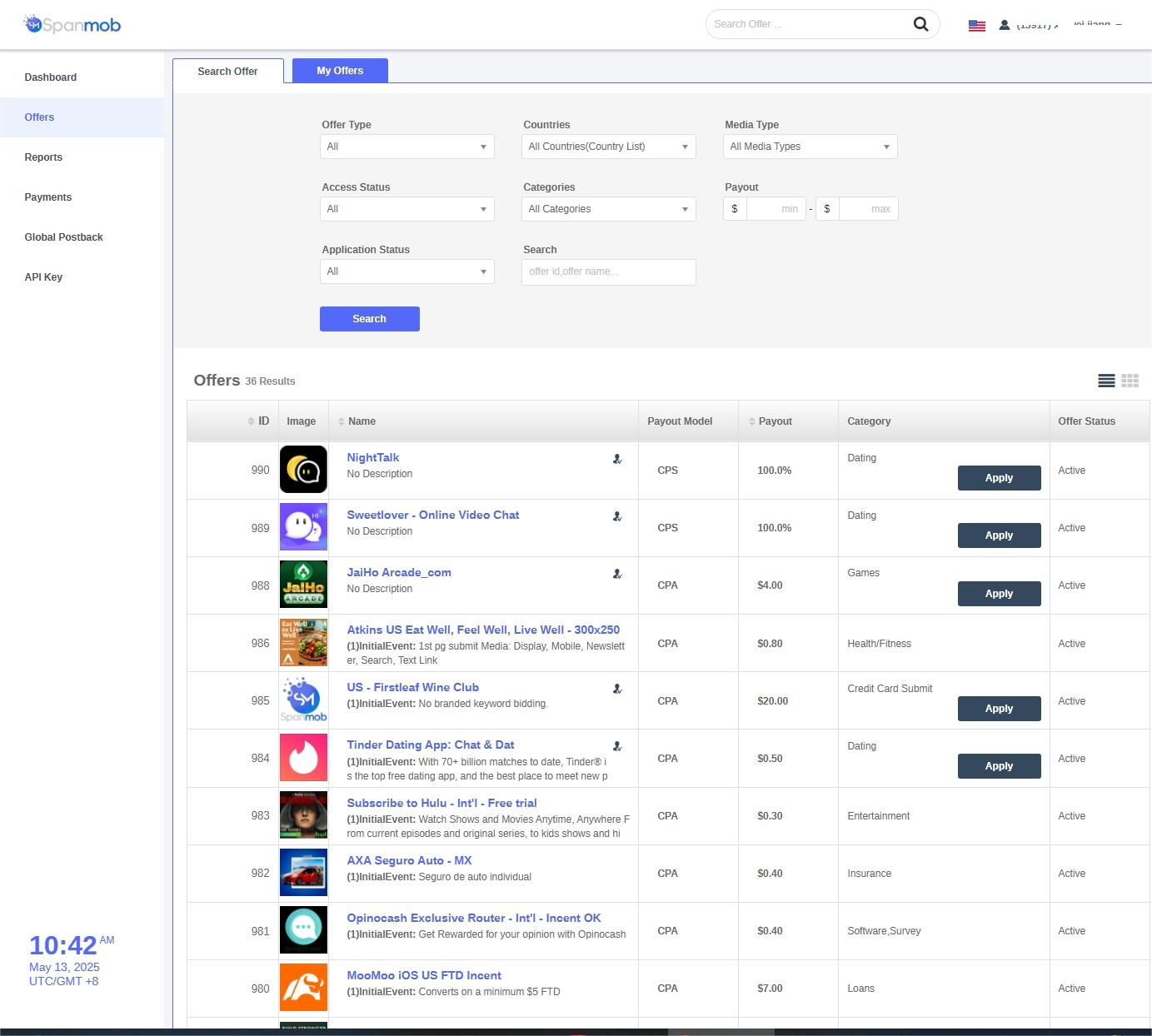This screenshot has width=1152, height=1036.
Task: Expand the Offer Type dropdown
Action: [x=407, y=147]
